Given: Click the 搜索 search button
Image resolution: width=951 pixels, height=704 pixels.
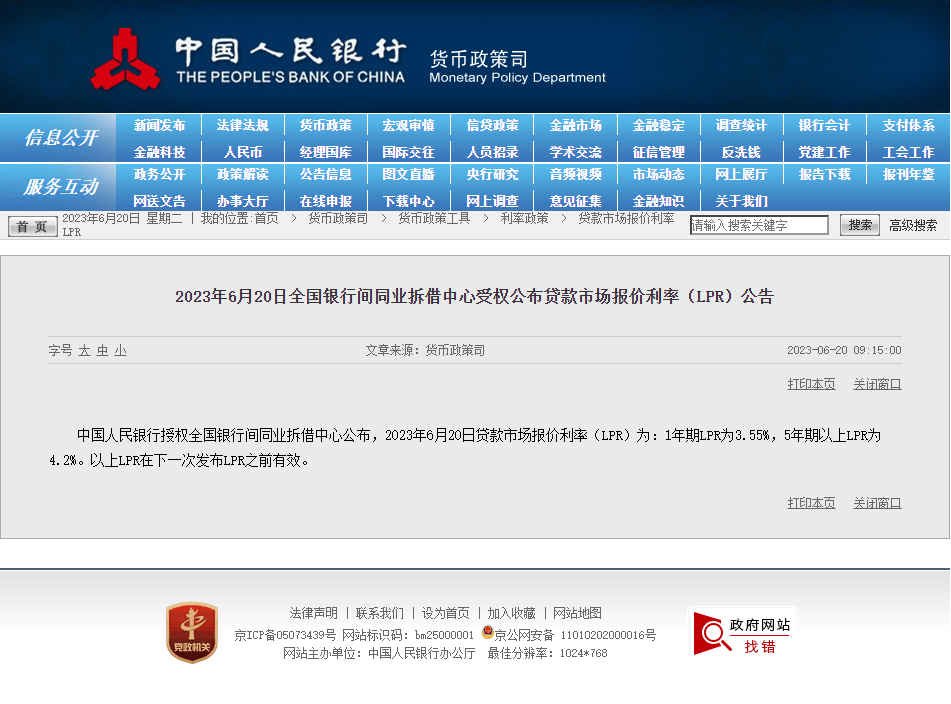Looking at the screenshot, I should coord(860,226).
